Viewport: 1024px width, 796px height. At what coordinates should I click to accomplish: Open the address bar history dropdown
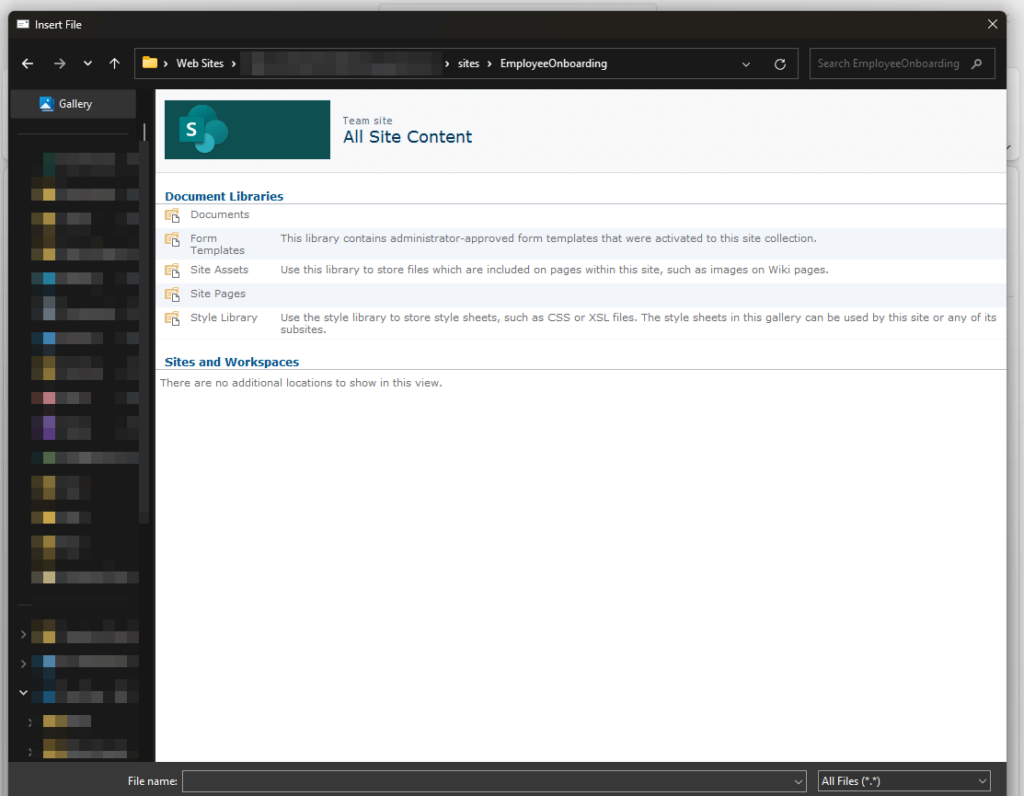pyautogui.click(x=746, y=64)
